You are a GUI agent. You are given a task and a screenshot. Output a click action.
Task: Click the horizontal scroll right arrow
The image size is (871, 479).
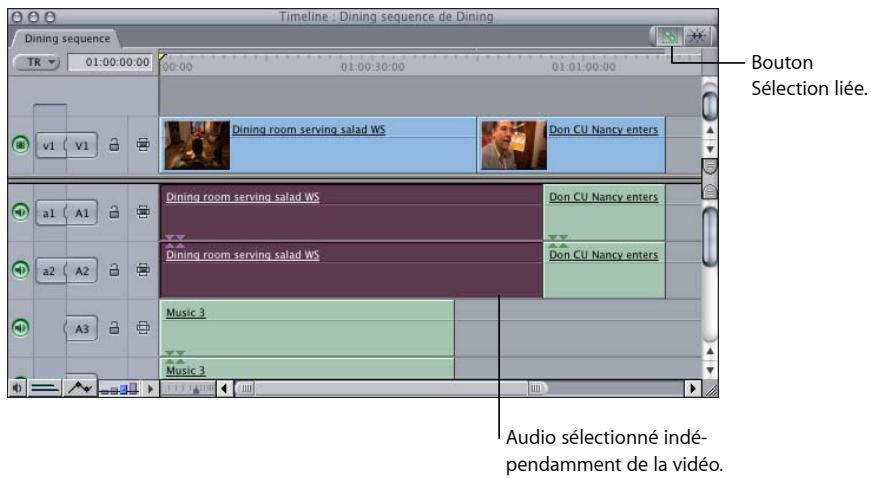692,388
